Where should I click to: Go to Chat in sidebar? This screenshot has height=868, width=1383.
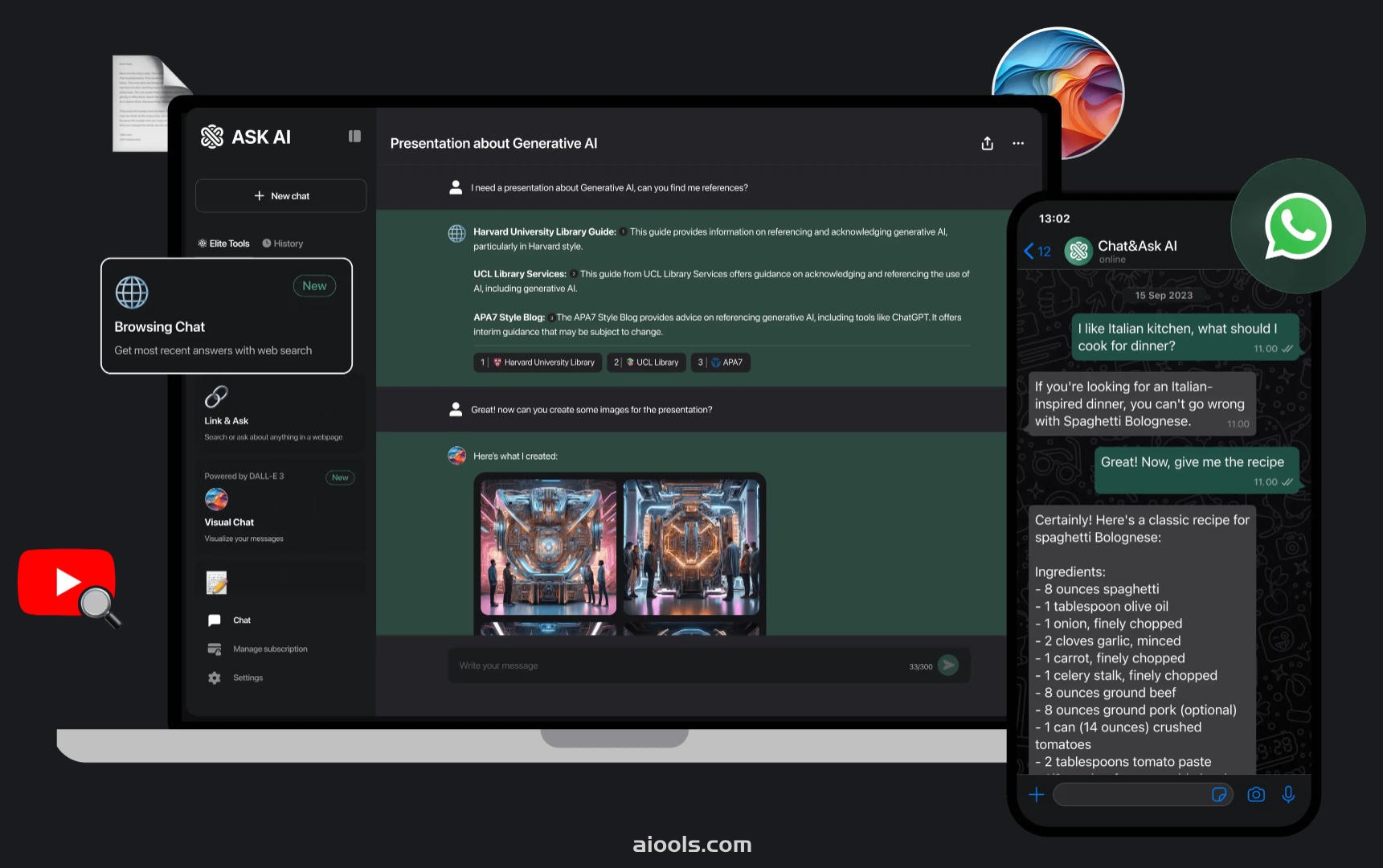click(242, 620)
